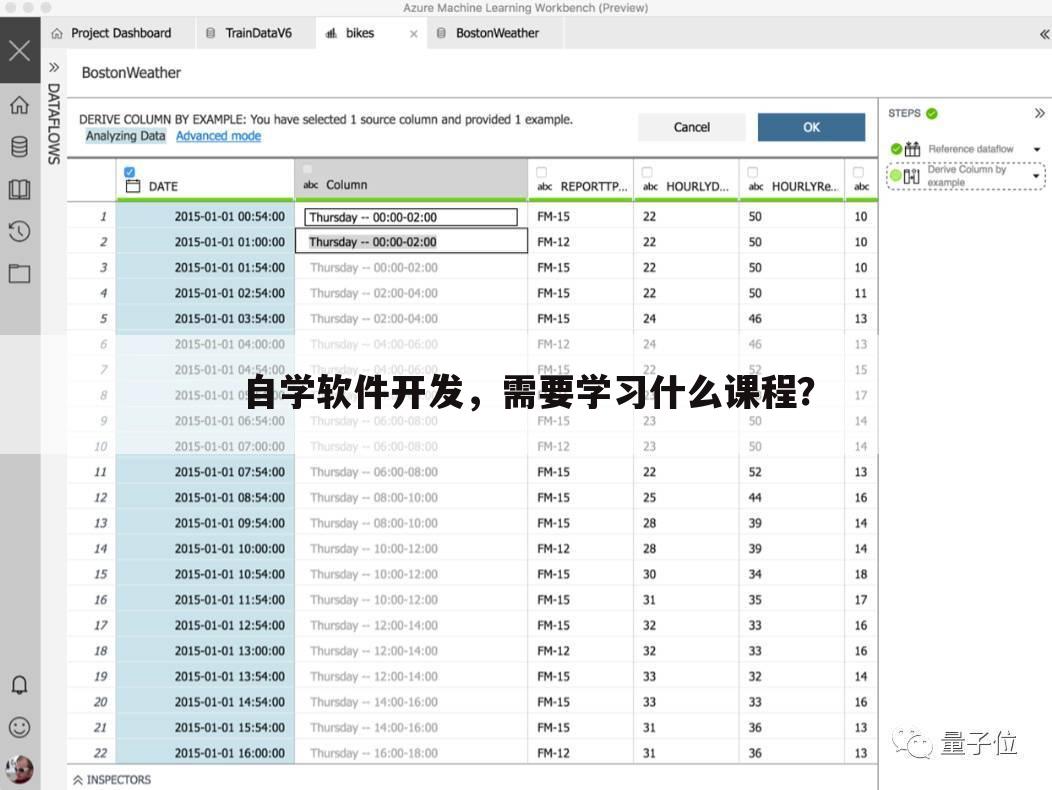Select Column cell in row 17
The width and height of the screenshot is (1052, 790).
pos(411,625)
